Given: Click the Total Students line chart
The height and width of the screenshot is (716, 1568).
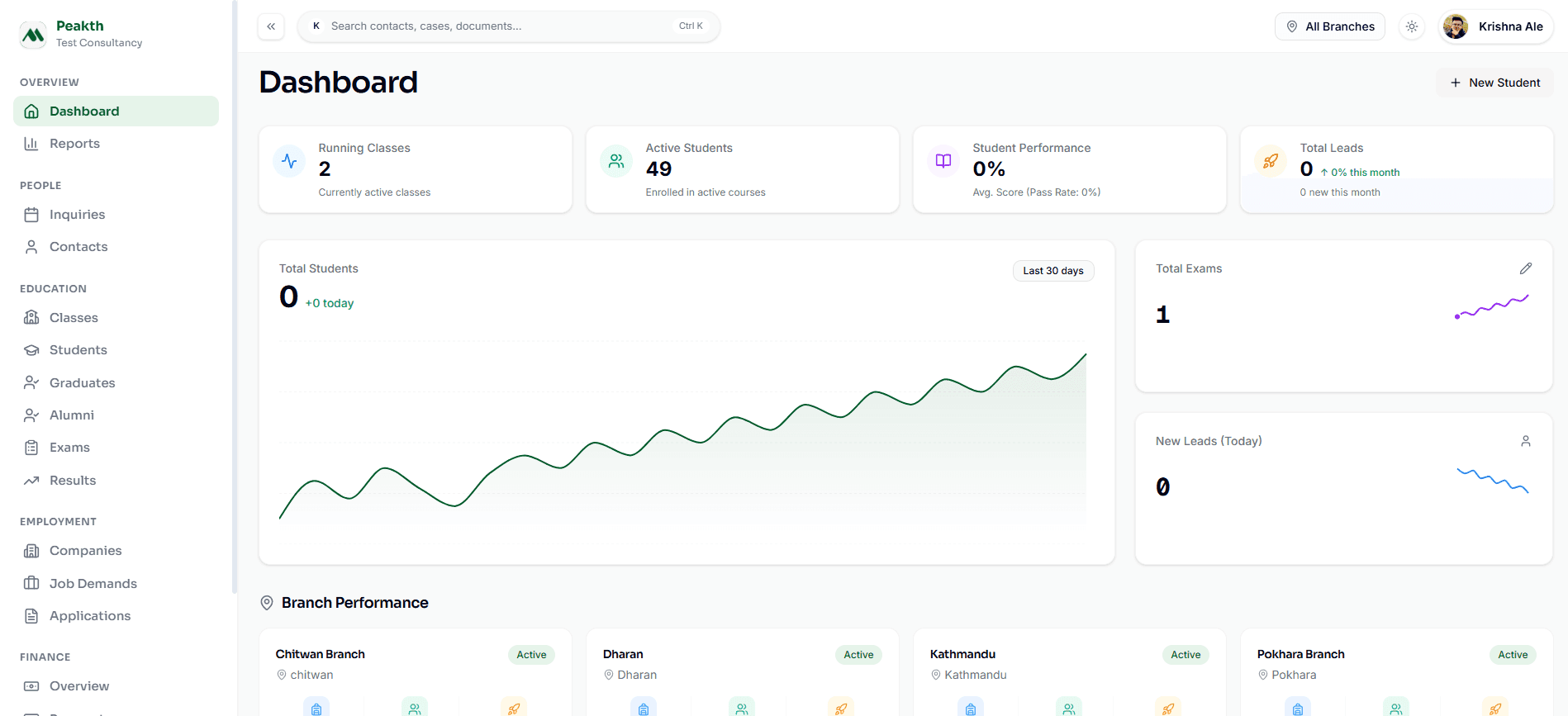Looking at the screenshot, I should pyautogui.click(x=682, y=438).
